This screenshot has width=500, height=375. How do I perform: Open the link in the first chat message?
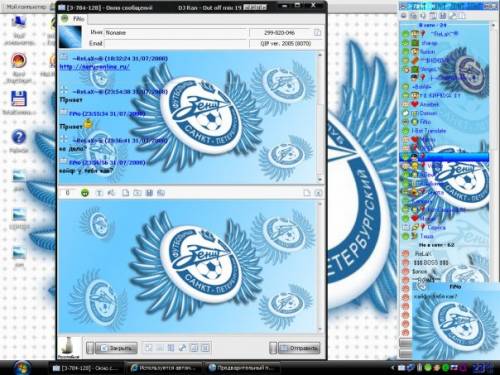coord(95,67)
